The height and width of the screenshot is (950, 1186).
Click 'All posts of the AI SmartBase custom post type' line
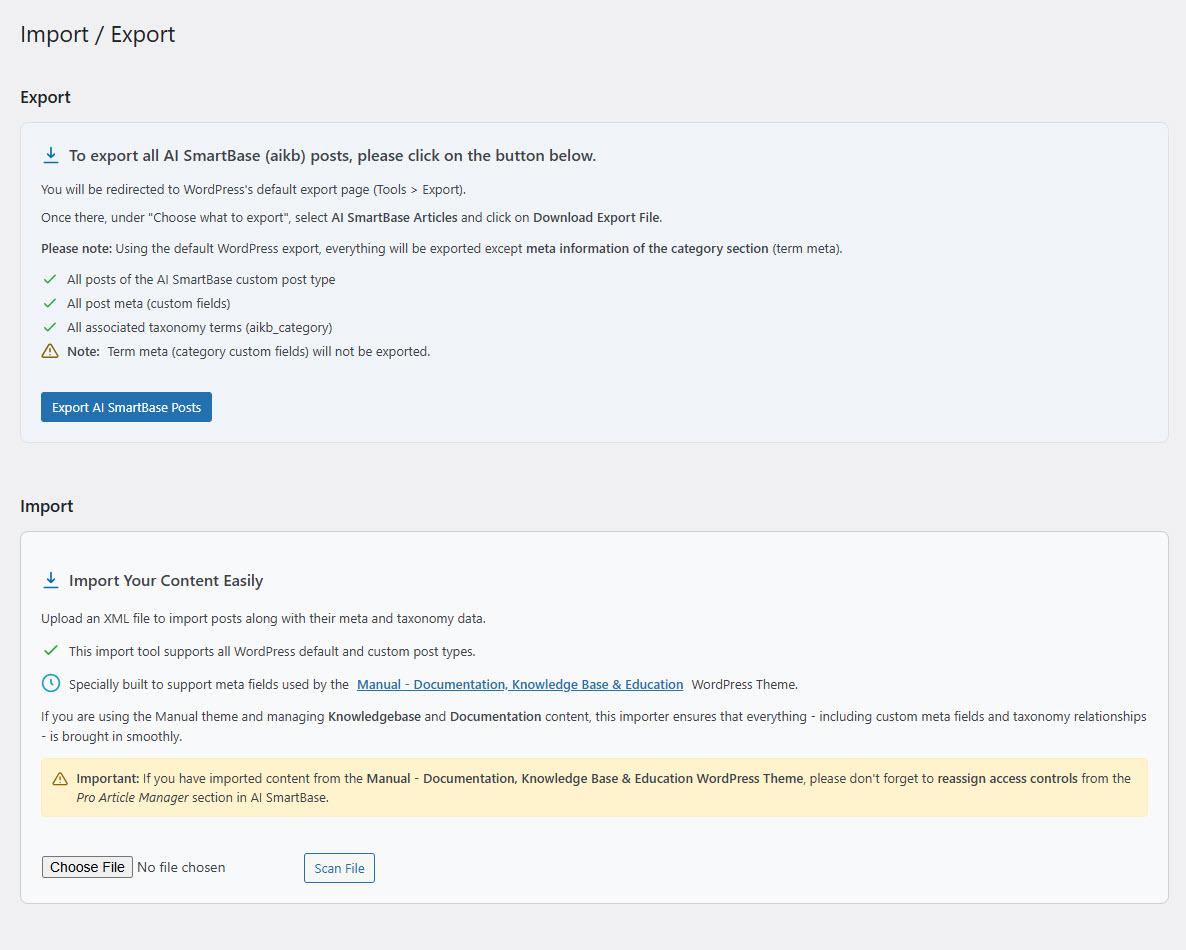coord(201,280)
